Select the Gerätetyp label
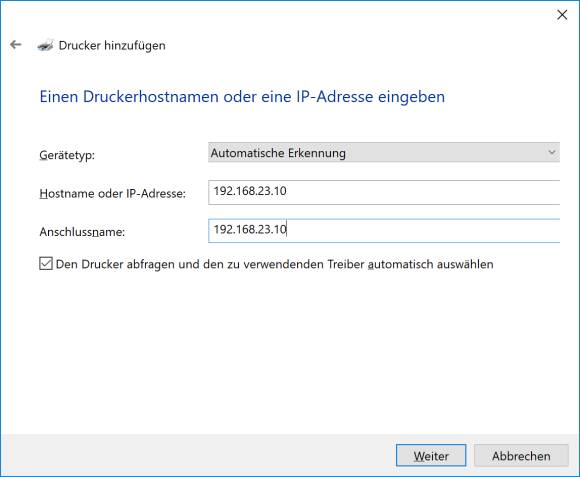This screenshot has width=580, height=477. pos(67,155)
